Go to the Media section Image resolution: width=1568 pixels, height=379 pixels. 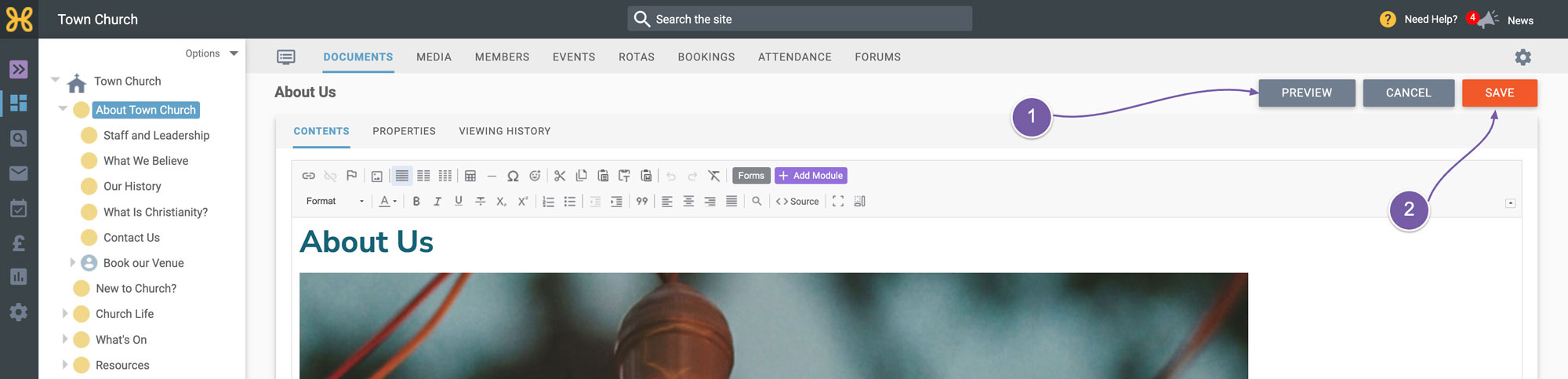coord(434,57)
